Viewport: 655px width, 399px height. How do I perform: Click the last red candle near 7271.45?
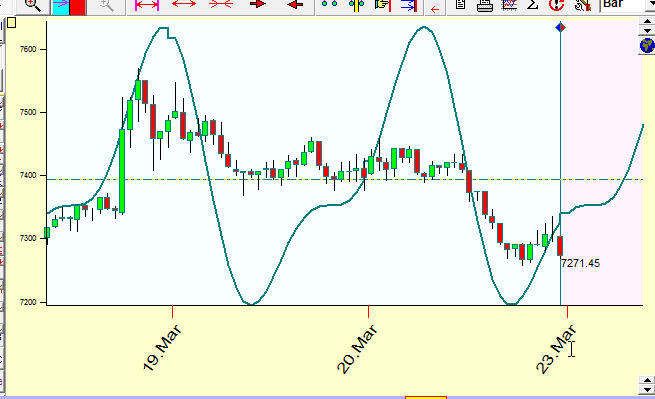[560, 246]
